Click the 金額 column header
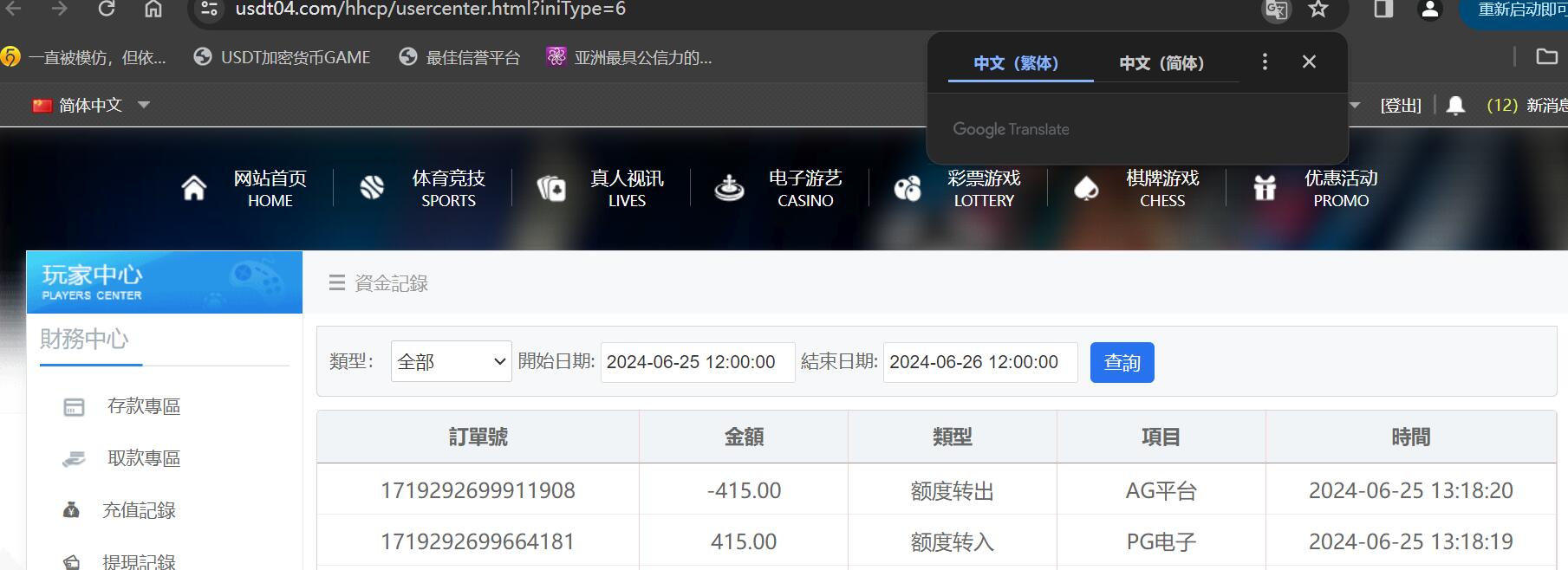 coord(744,437)
